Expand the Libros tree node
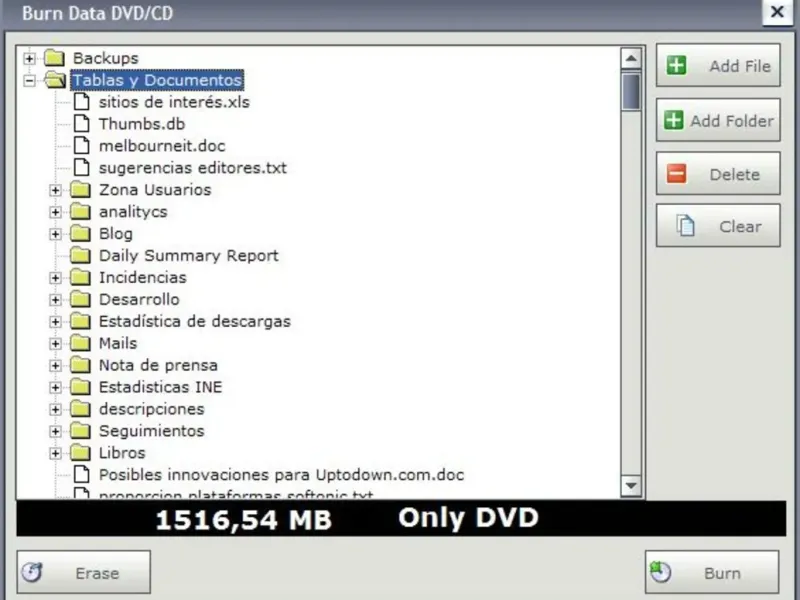This screenshot has width=800, height=600. coord(55,454)
